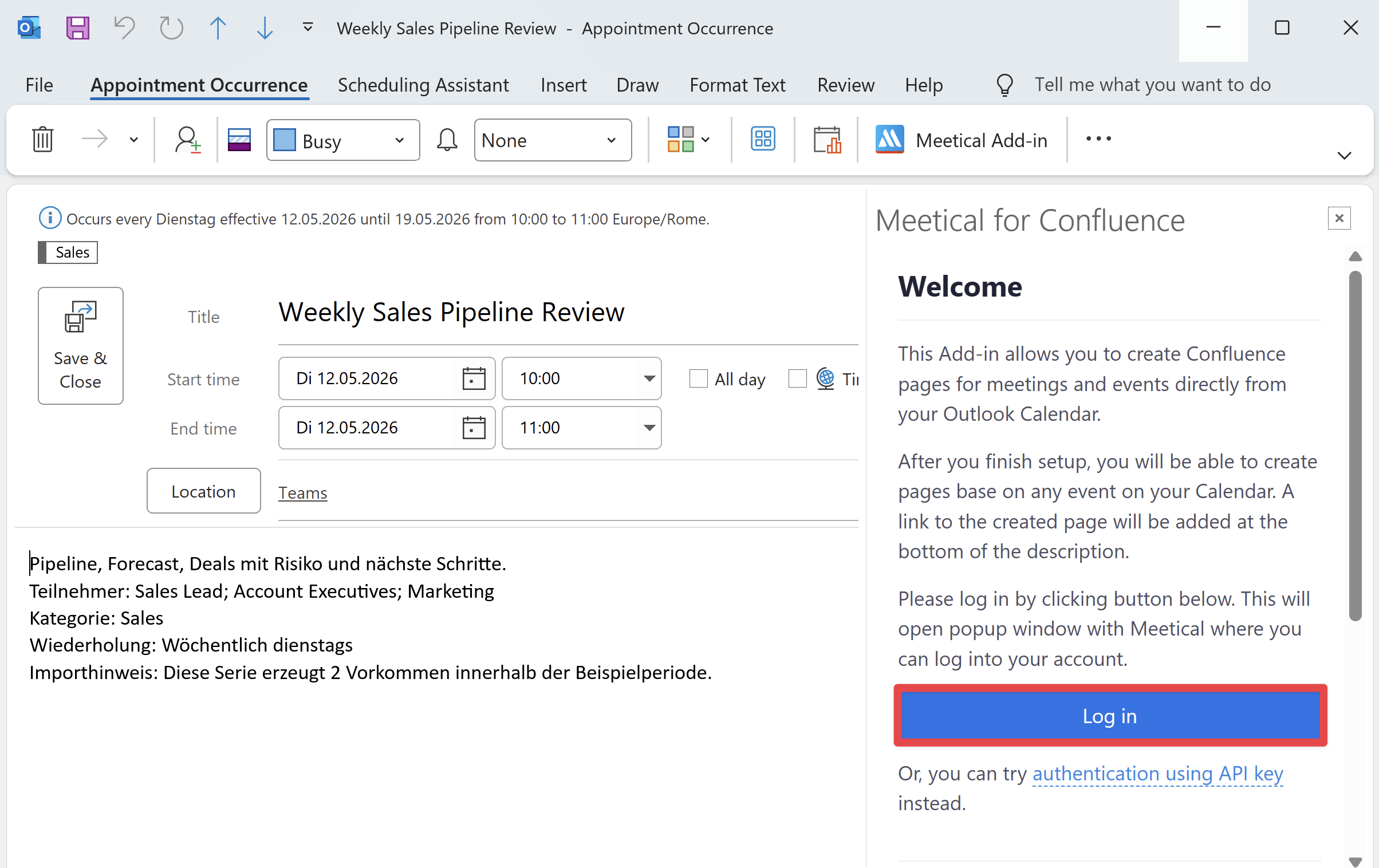Click the time zones globe icon
The width and height of the screenshot is (1379, 868).
825,378
